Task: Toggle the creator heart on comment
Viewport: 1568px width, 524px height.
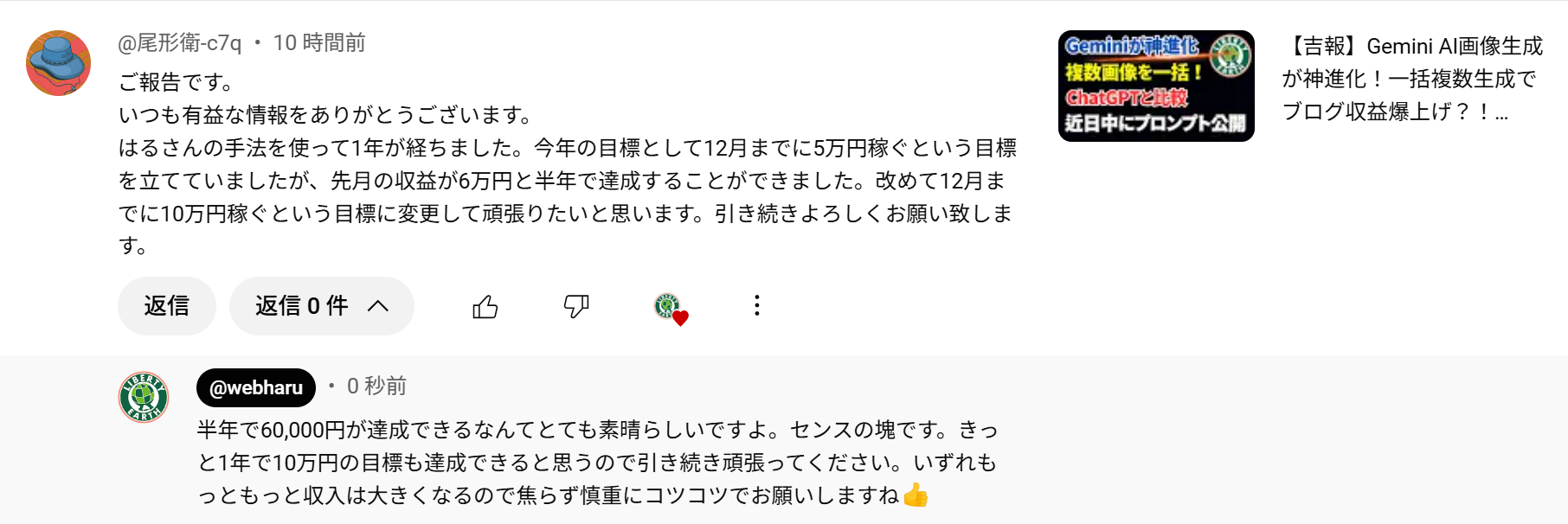Action: pos(671,308)
